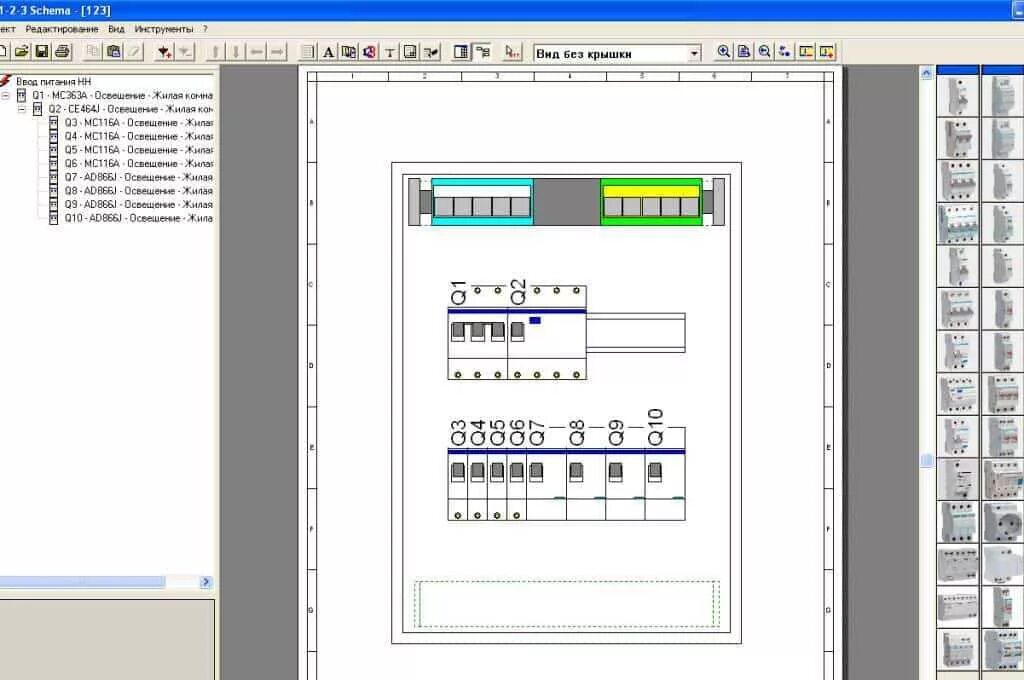Open the ? help menu
Image resolution: width=1024 pixels, height=680 pixels.
(205, 29)
